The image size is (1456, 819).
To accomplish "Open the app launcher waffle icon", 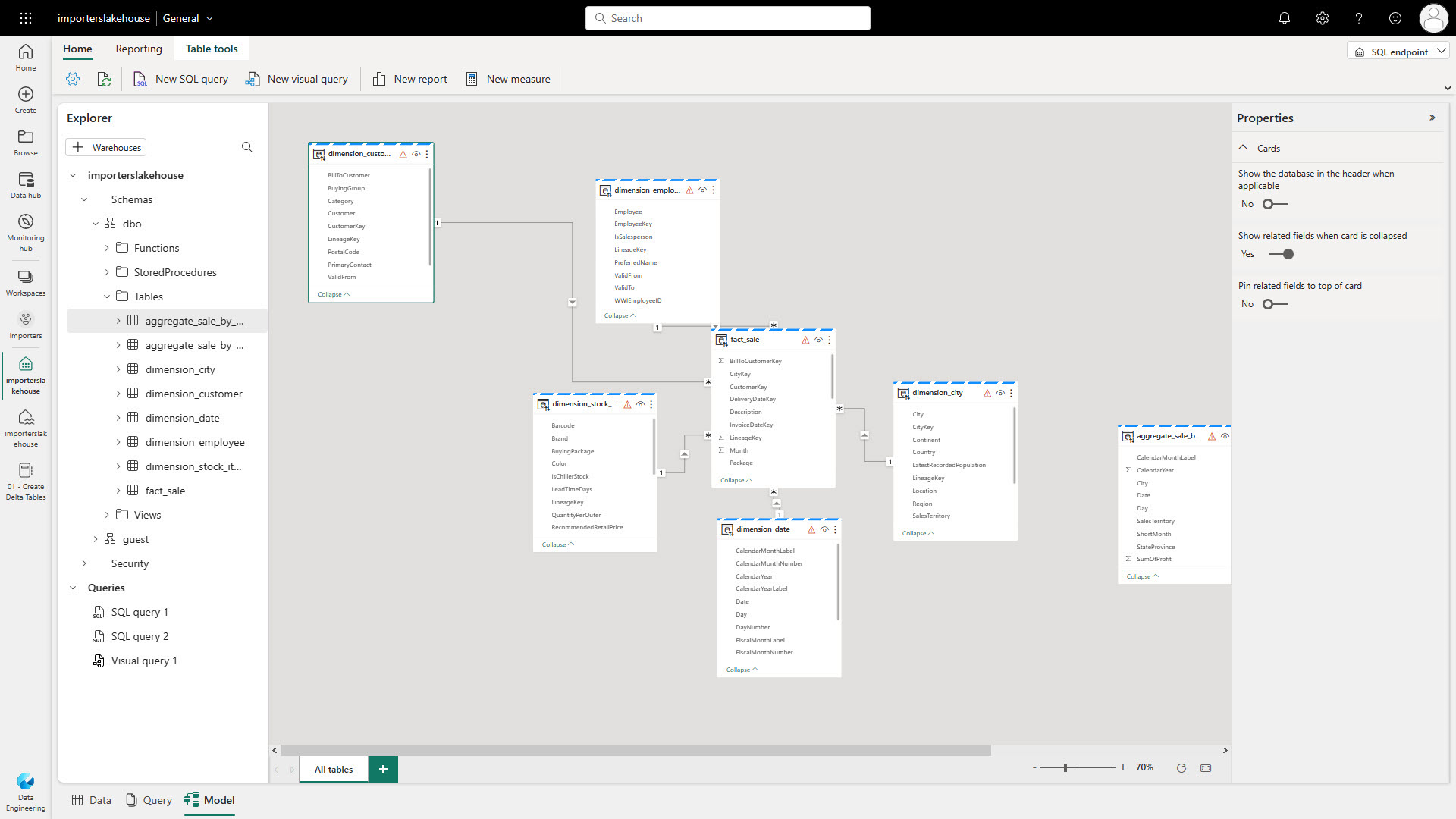I will [26, 18].
